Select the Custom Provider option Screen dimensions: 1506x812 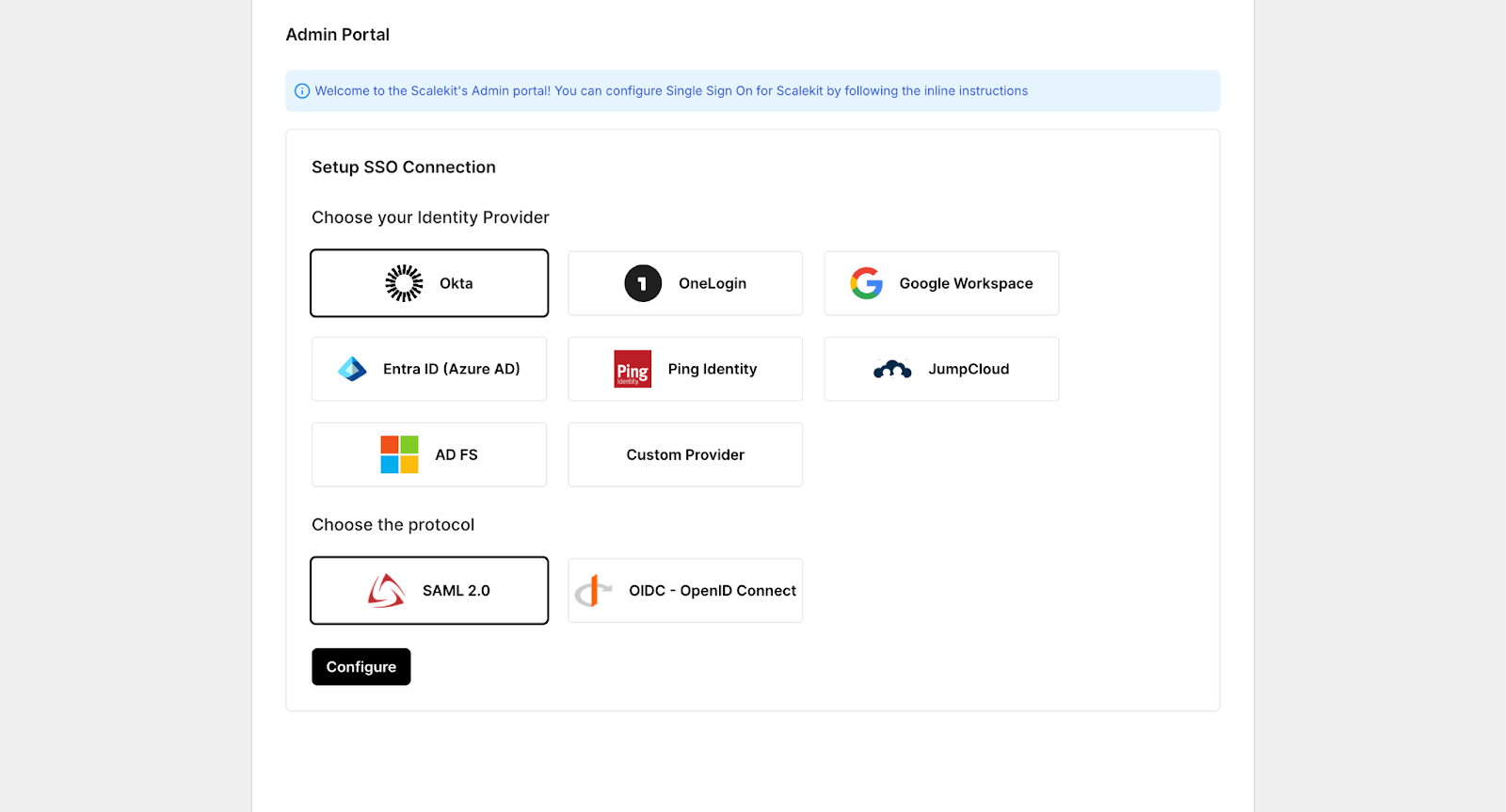685,454
